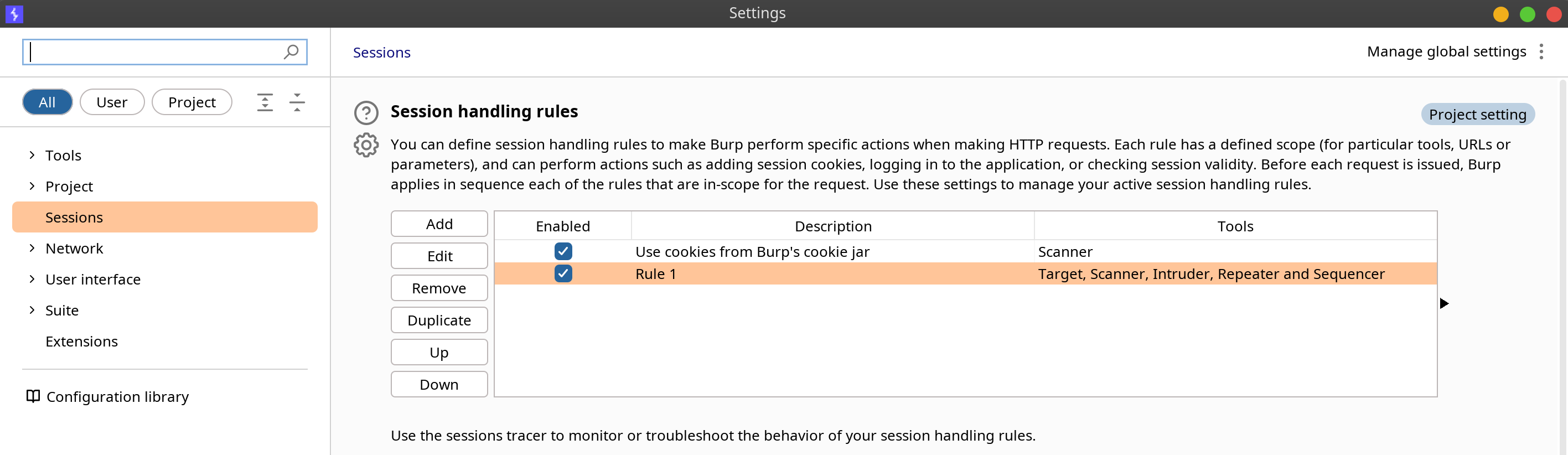Add a new session handling rule
This screenshot has width=1568, height=455.
[439, 224]
